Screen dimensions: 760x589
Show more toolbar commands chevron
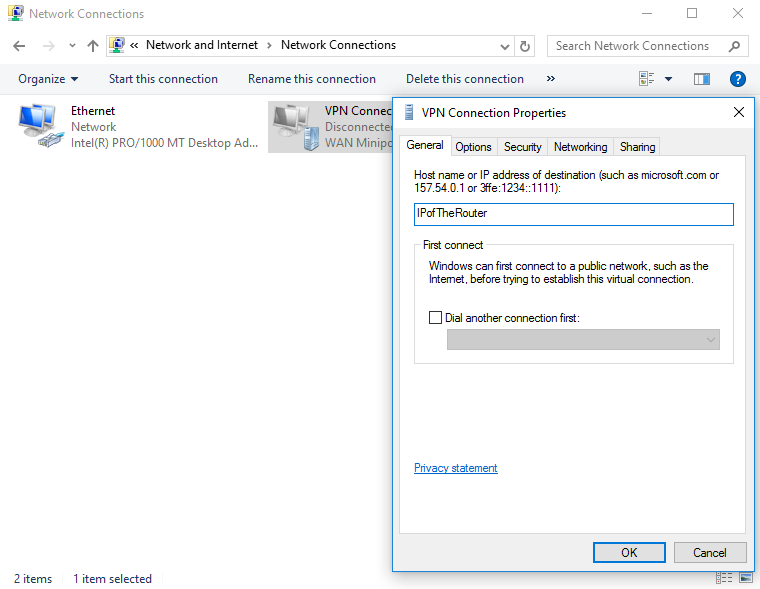[551, 79]
